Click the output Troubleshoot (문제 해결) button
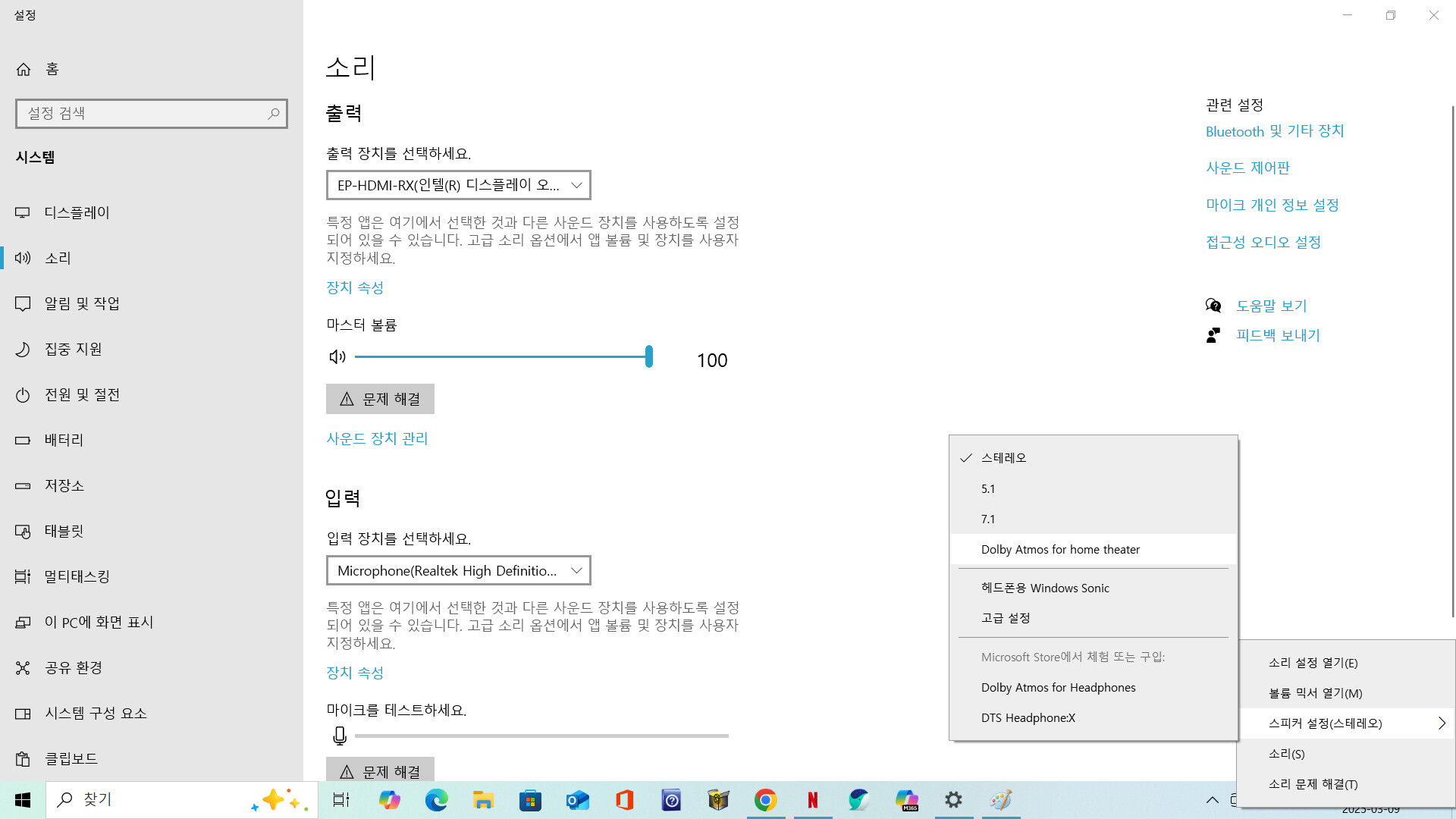The width and height of the screenshot is (1456, 819). click(380, 399)
